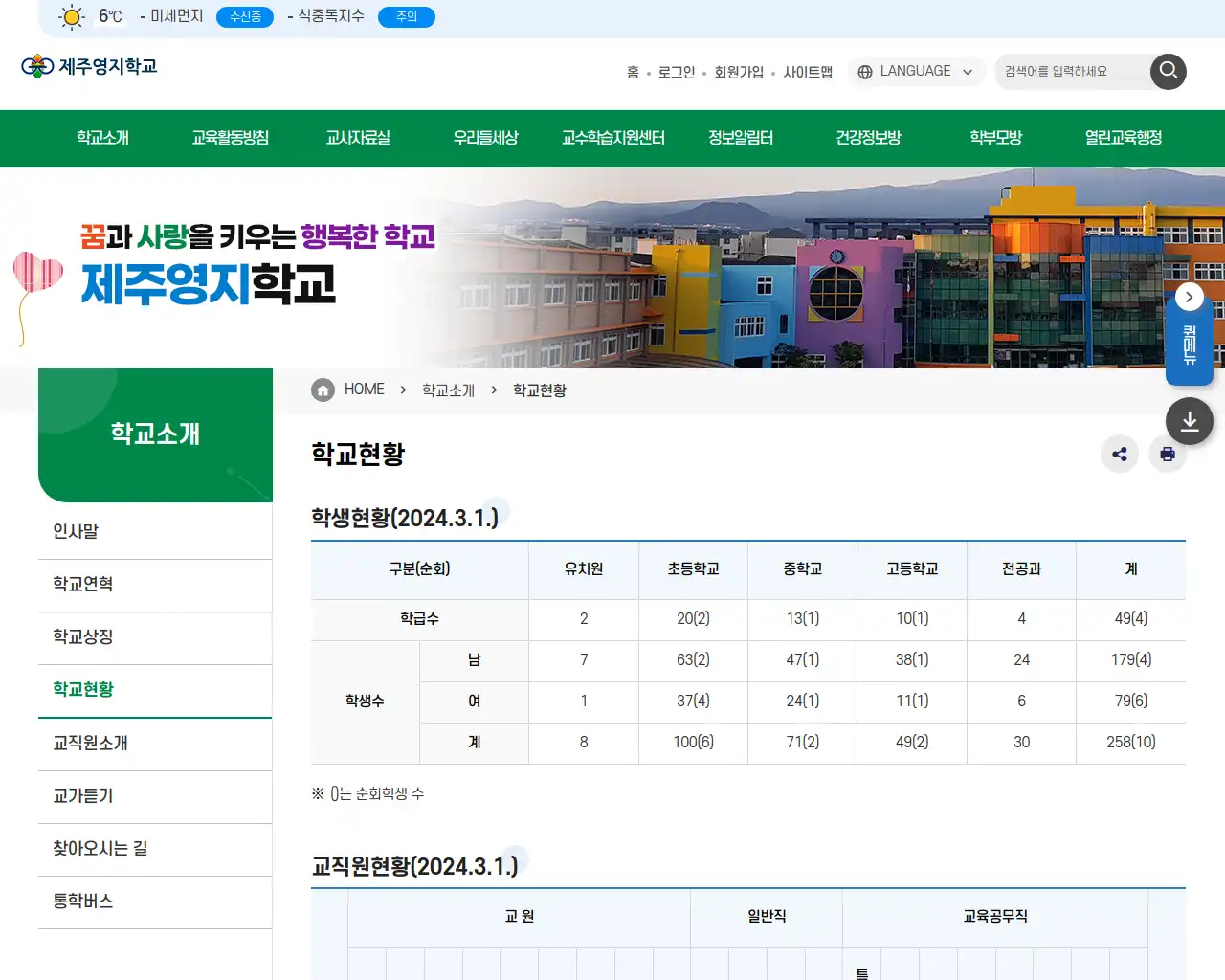Open the 정보알림터 menu

point(741,138)
